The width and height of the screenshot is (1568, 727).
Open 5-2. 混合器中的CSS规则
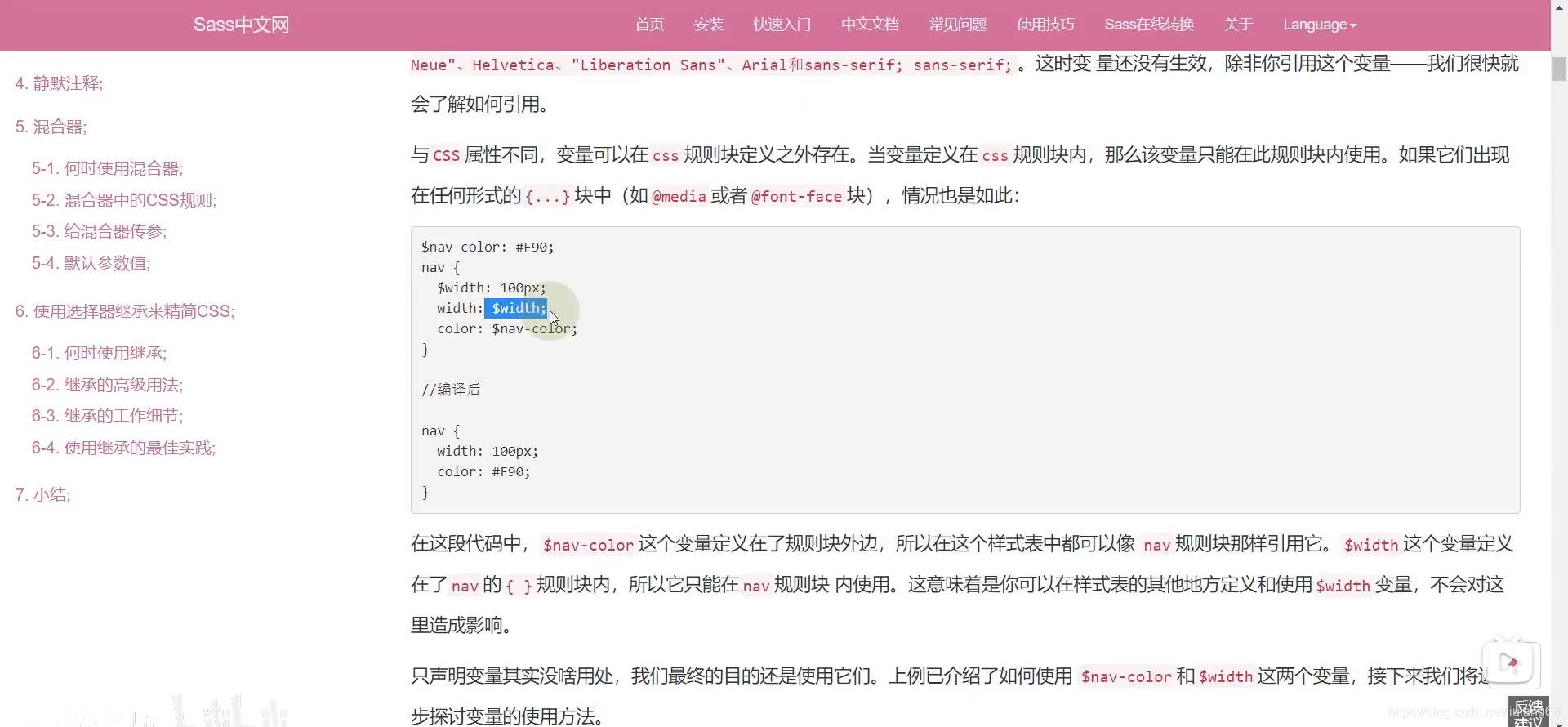(124, 200)
